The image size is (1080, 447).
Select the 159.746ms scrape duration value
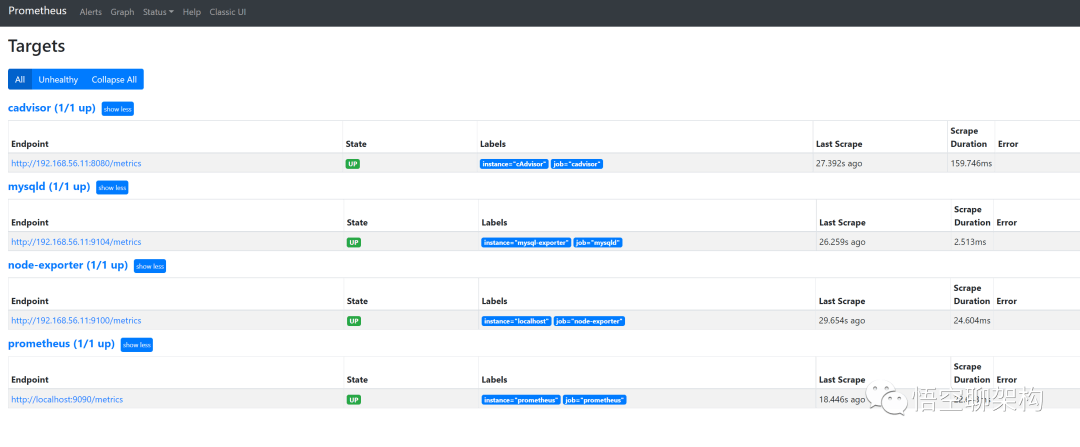[x=971, y=163]
